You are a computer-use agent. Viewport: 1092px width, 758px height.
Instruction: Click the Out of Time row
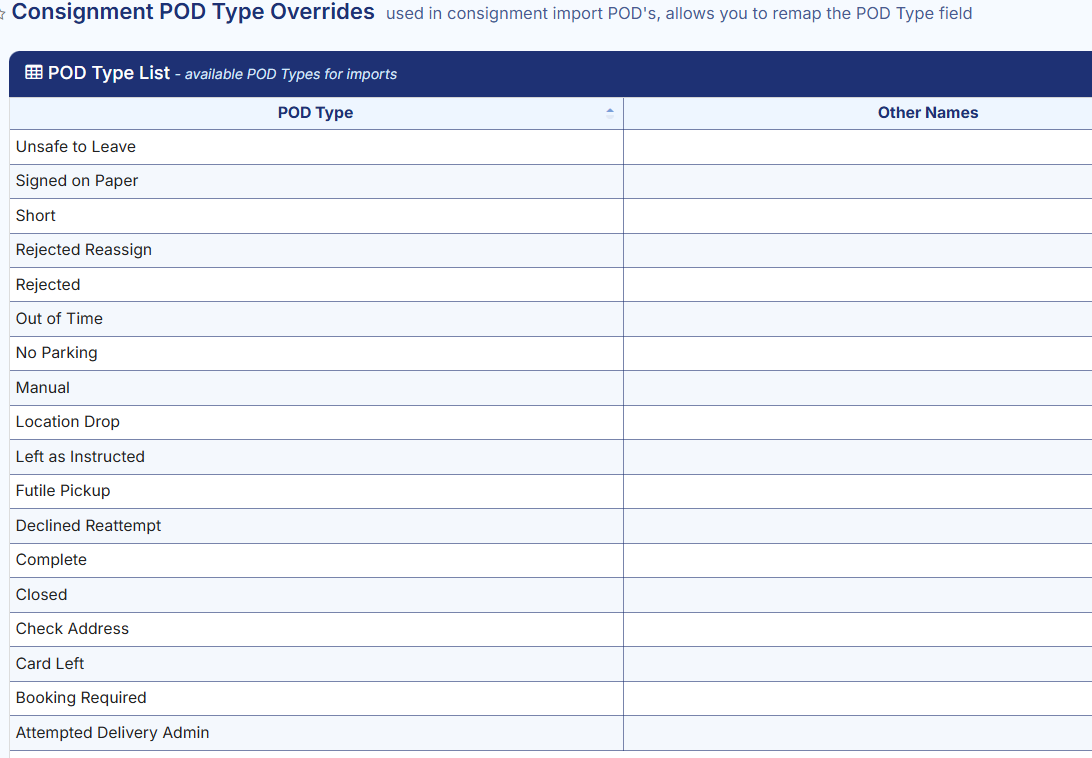(59, 319)
